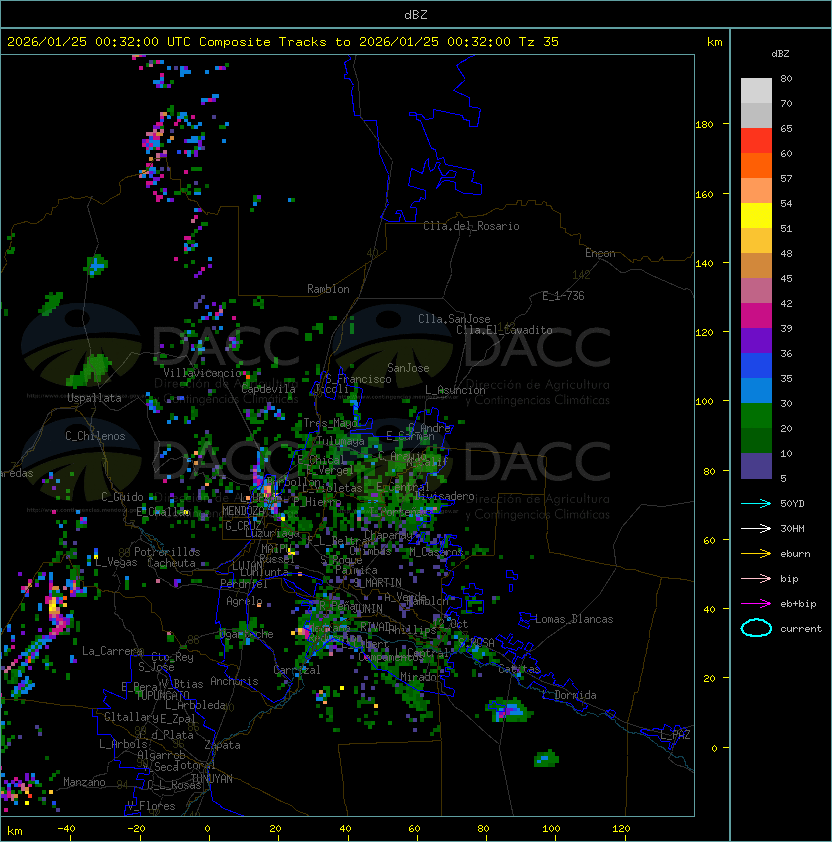The width and height of the screenshot is (832, 842).
Task: Click the Lomas_Blancas label
Action: pos(574,619)
